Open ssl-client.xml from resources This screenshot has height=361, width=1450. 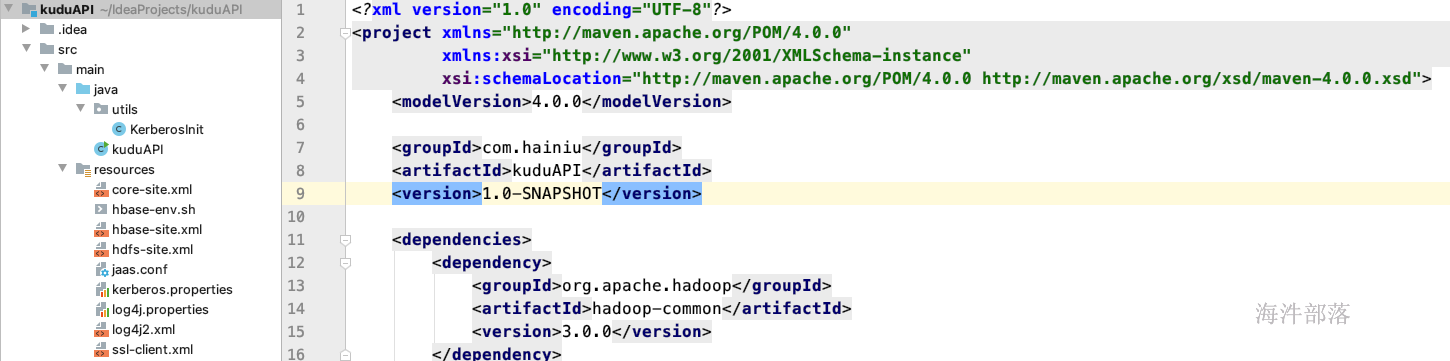click(x=152, y=349)
